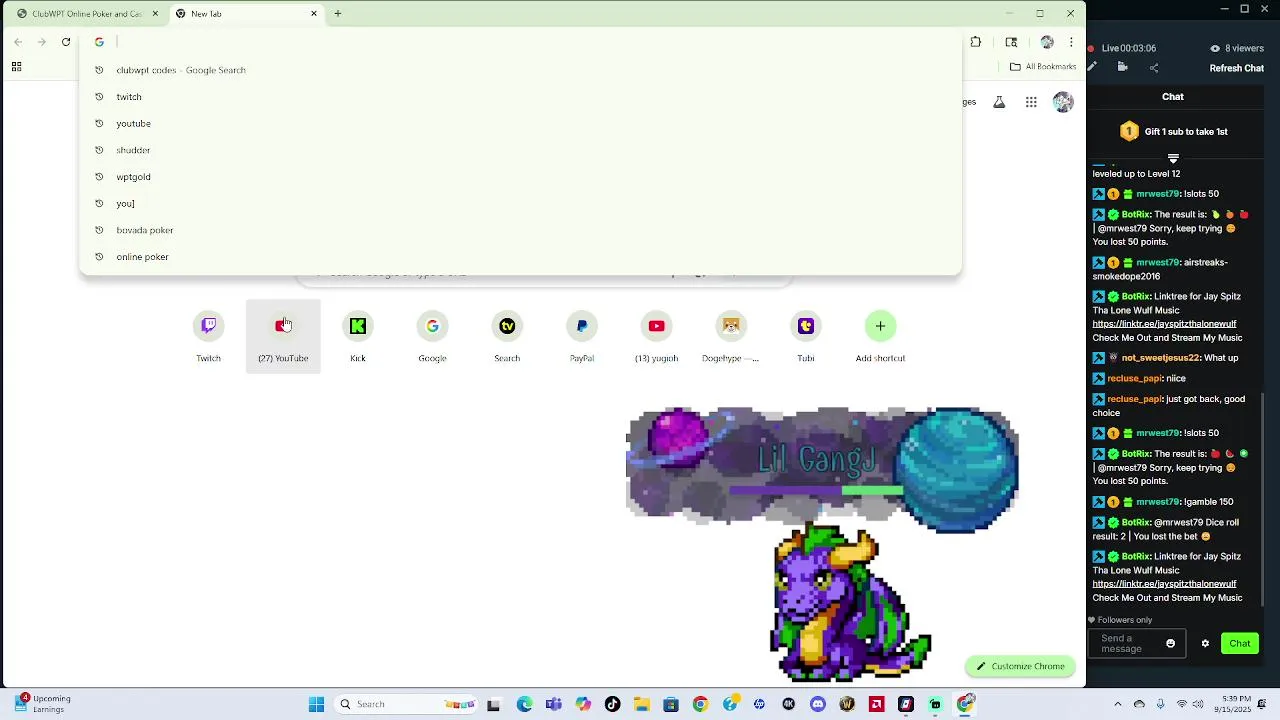Image resolution: width=1280 pixels, height=720 pixels.
Task: Close the ClubWPT tab
Action: click(x=155, y=14)
